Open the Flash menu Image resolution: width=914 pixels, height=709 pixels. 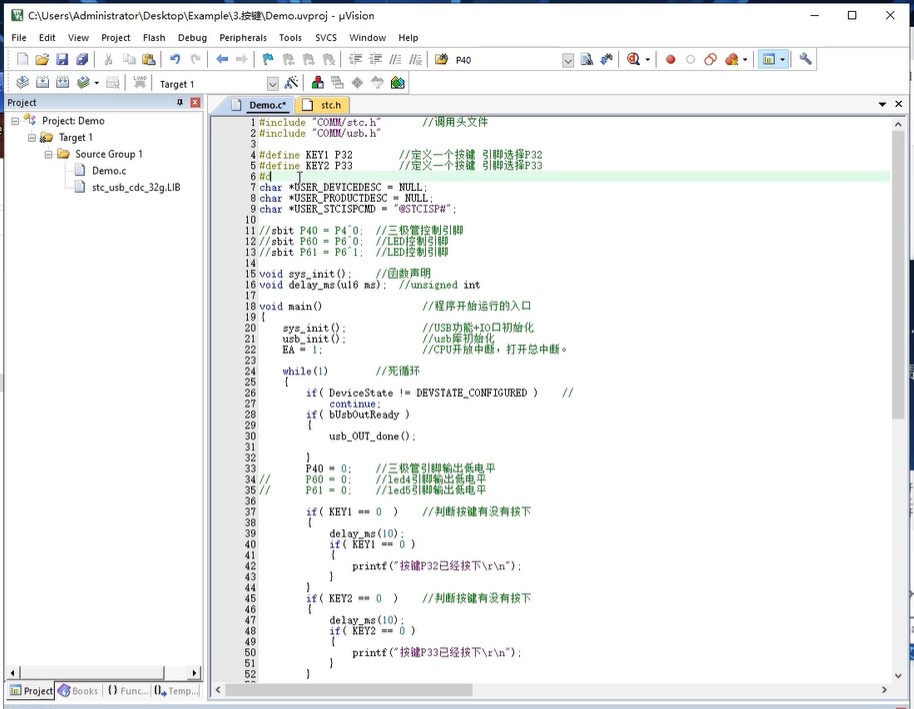154,37
